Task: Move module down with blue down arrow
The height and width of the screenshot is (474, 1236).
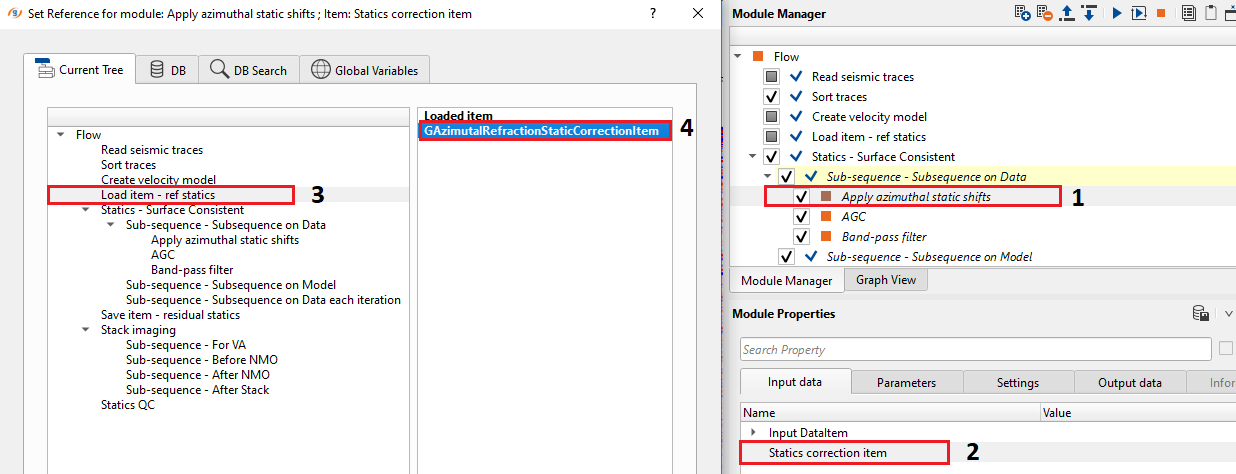Action: pos(1089,13)
